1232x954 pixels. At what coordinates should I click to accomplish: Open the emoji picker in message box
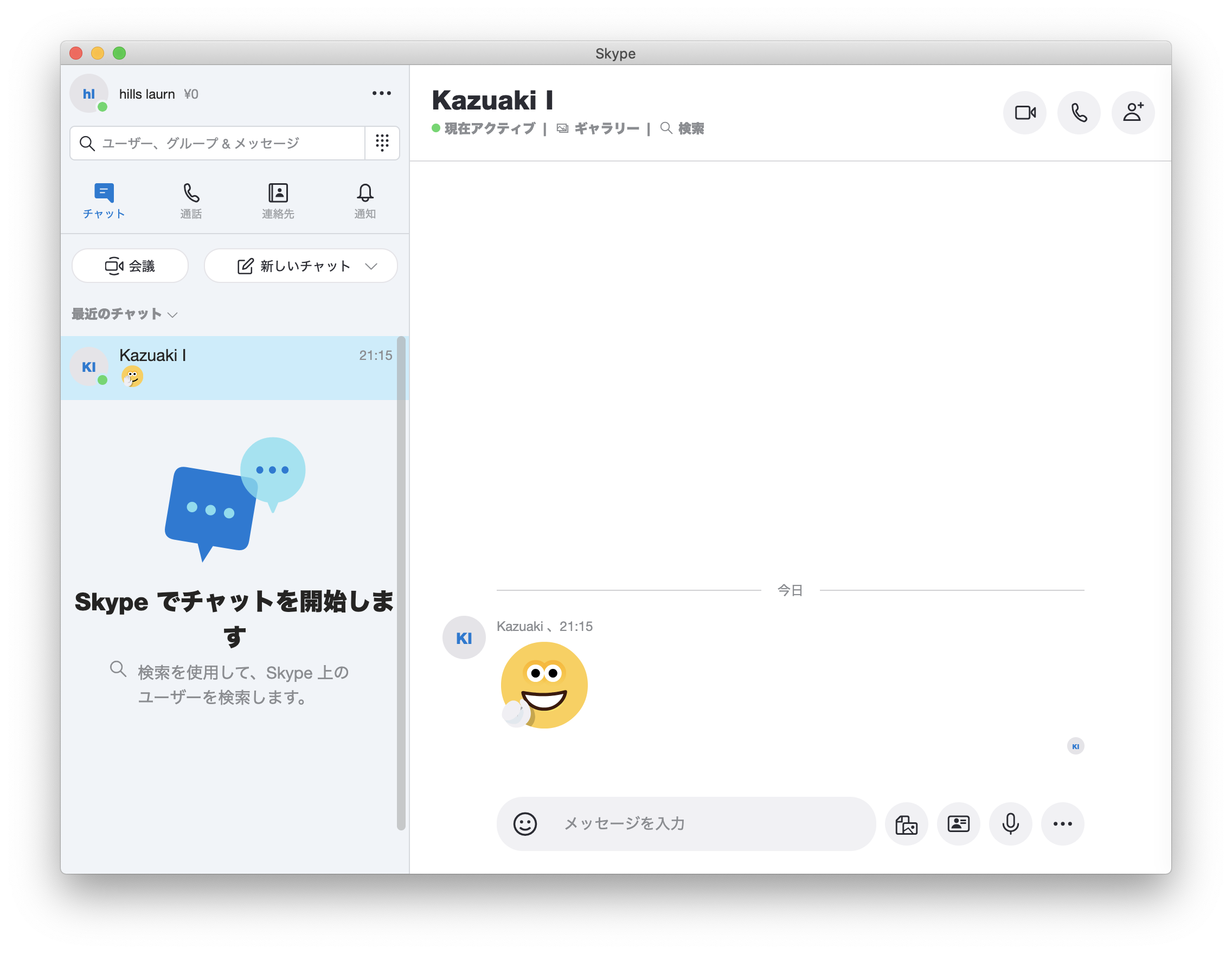tap(524, 823)
